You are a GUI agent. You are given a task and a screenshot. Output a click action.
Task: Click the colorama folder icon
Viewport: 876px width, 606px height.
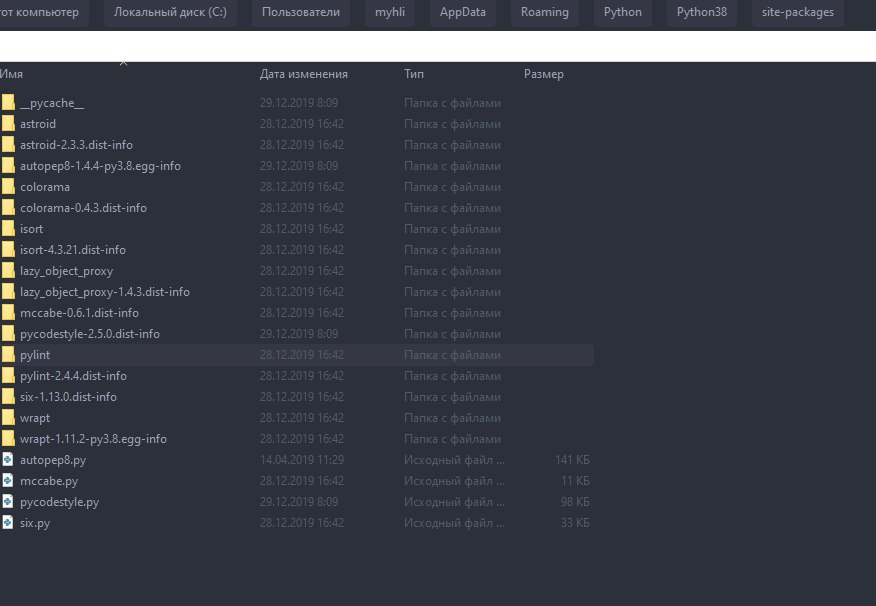click(8, 187)
